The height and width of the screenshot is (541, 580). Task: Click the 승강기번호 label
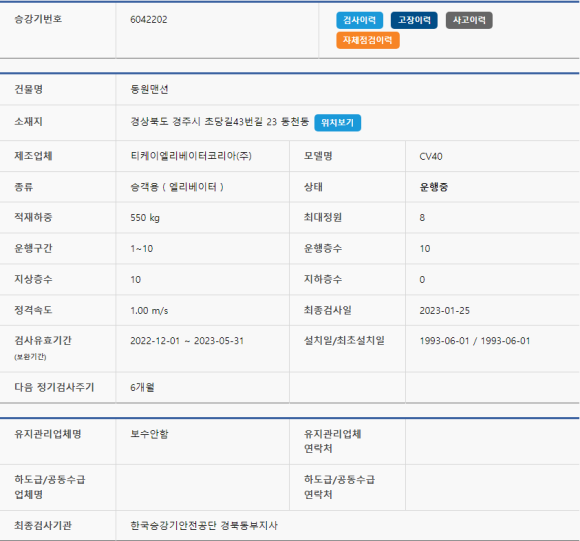[38, 19]
